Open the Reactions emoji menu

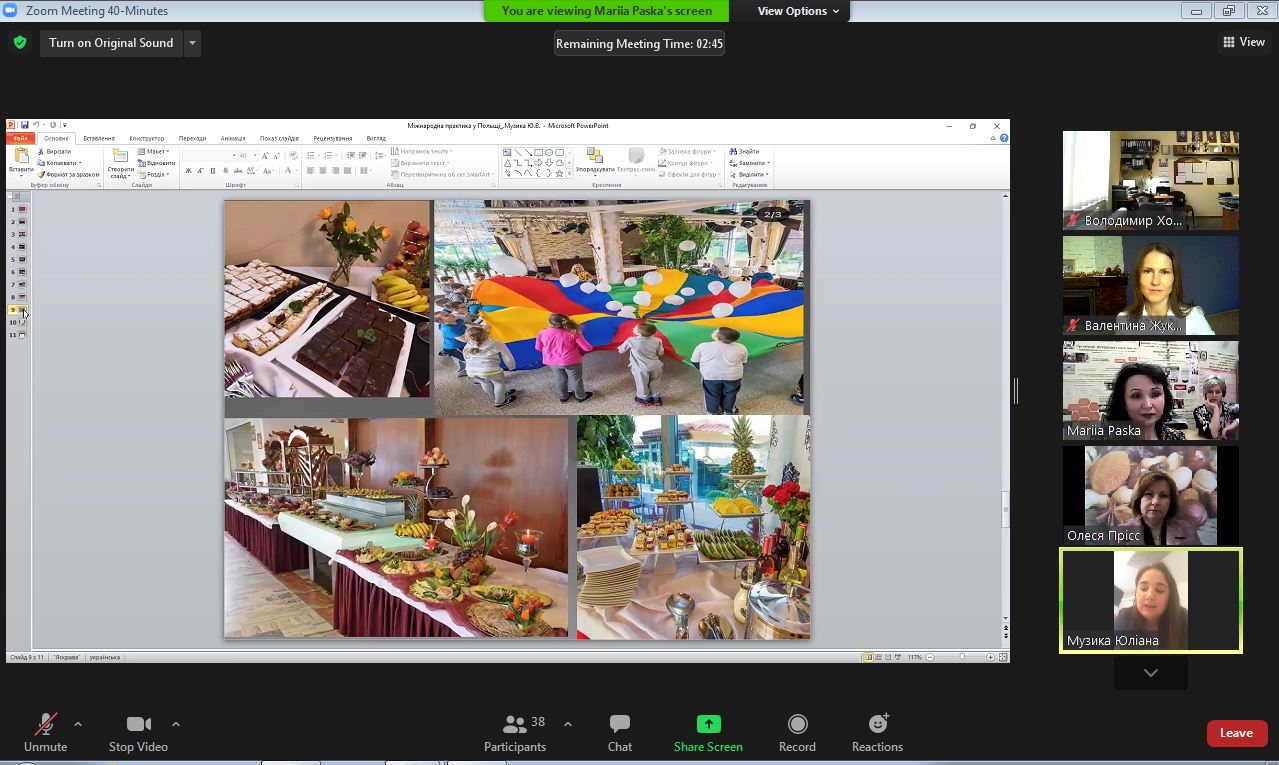point(877,724)
